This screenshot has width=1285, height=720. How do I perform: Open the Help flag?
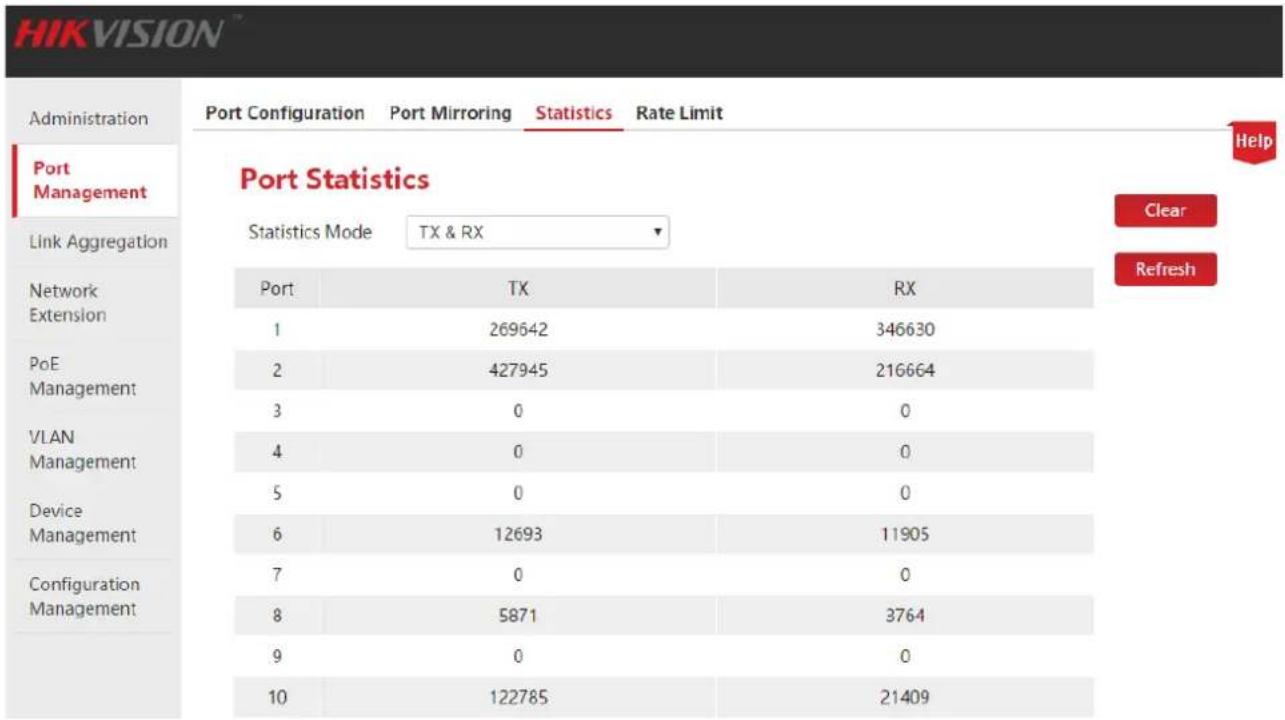pos(1254,142)
